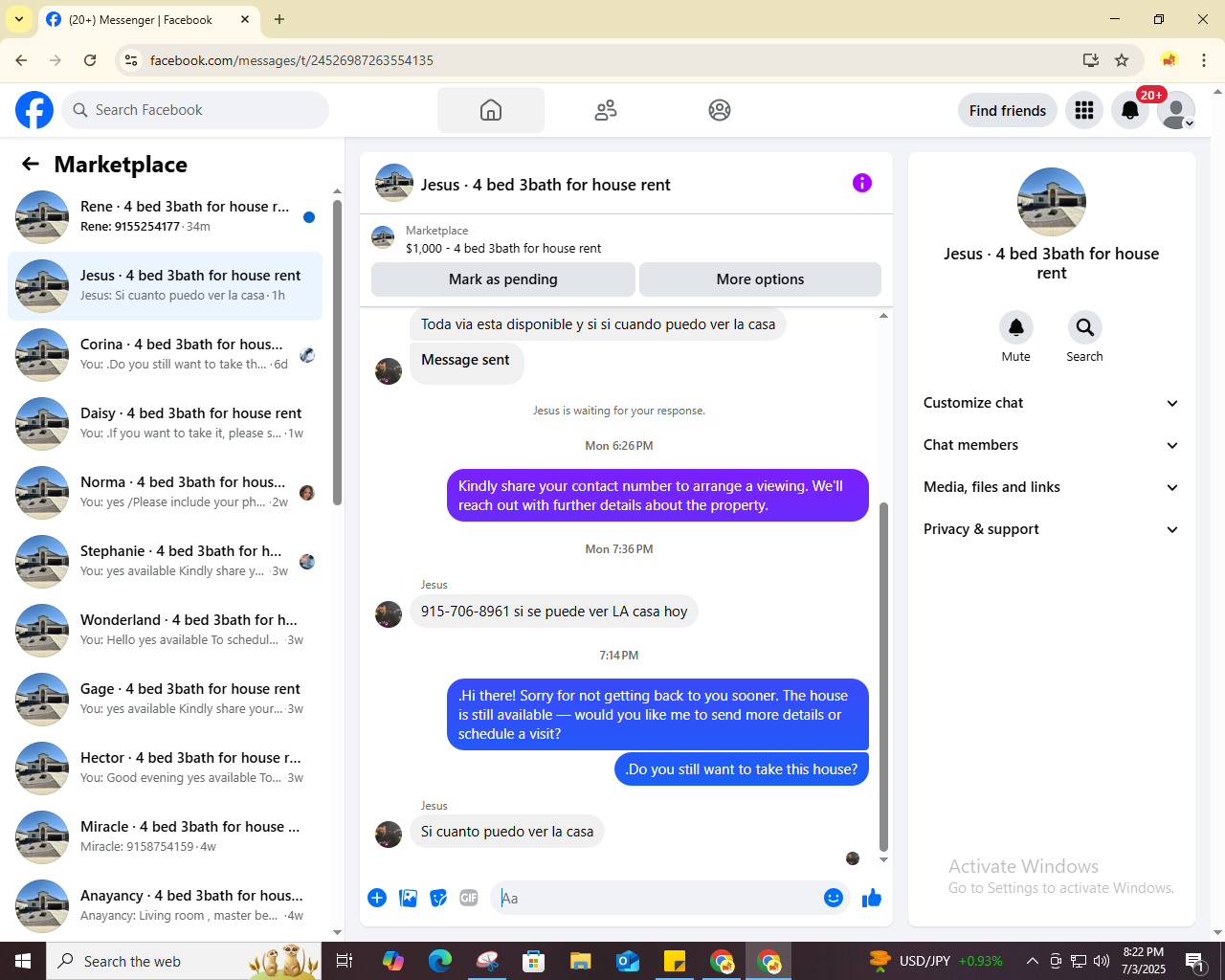
Task: Click the browser address bar URL
Action: tap(292, 60)
